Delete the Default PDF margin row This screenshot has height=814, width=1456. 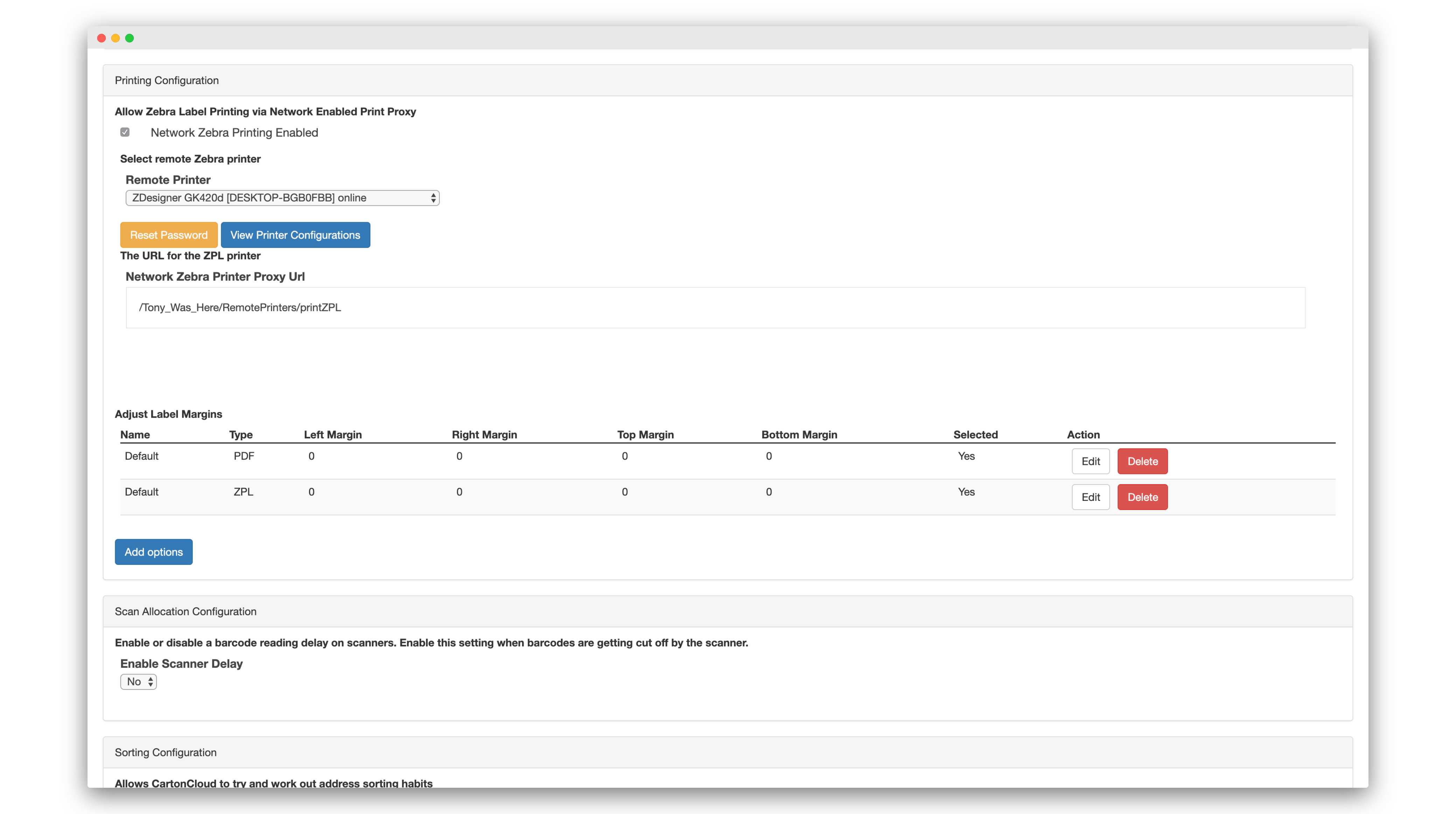1142,461
